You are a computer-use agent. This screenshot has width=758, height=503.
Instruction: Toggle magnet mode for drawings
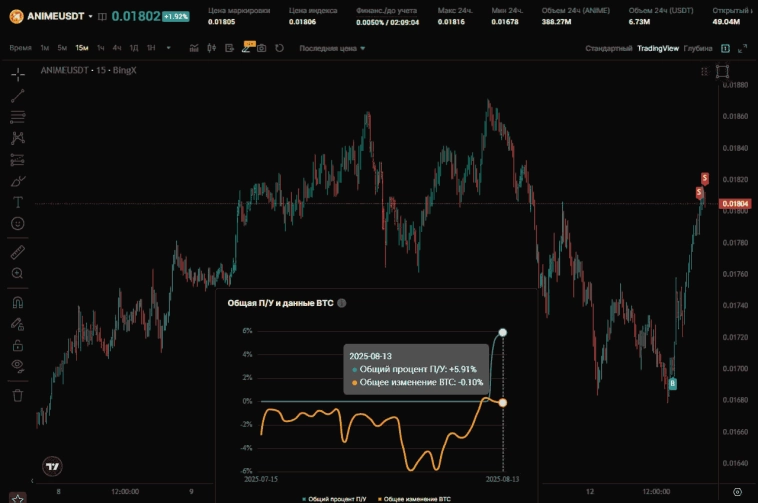point(18,301)
